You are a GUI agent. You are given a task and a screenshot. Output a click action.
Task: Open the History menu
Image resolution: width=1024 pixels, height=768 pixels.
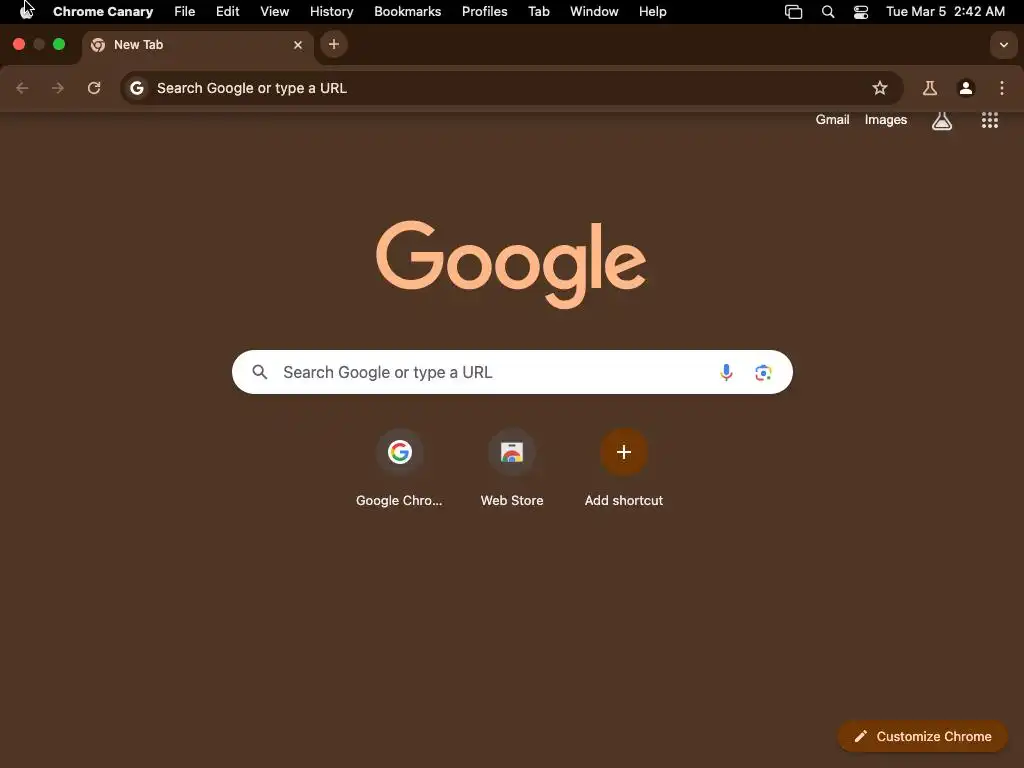(x=331, y=11)
